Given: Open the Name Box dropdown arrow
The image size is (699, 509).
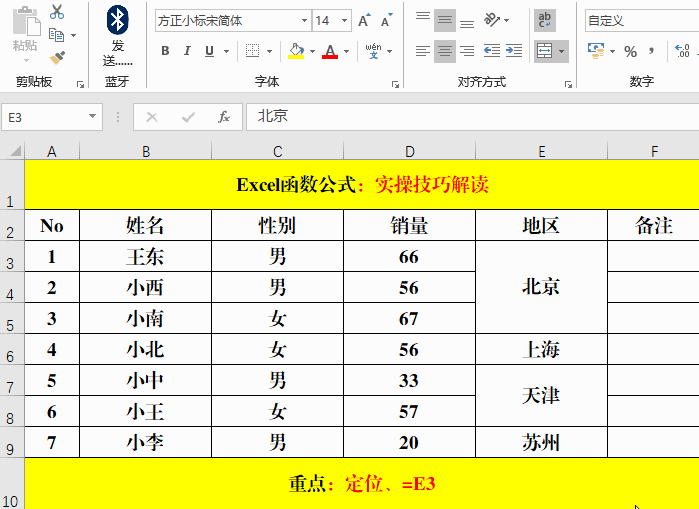Looking at the screenshot, I should [x=92, y=116].
